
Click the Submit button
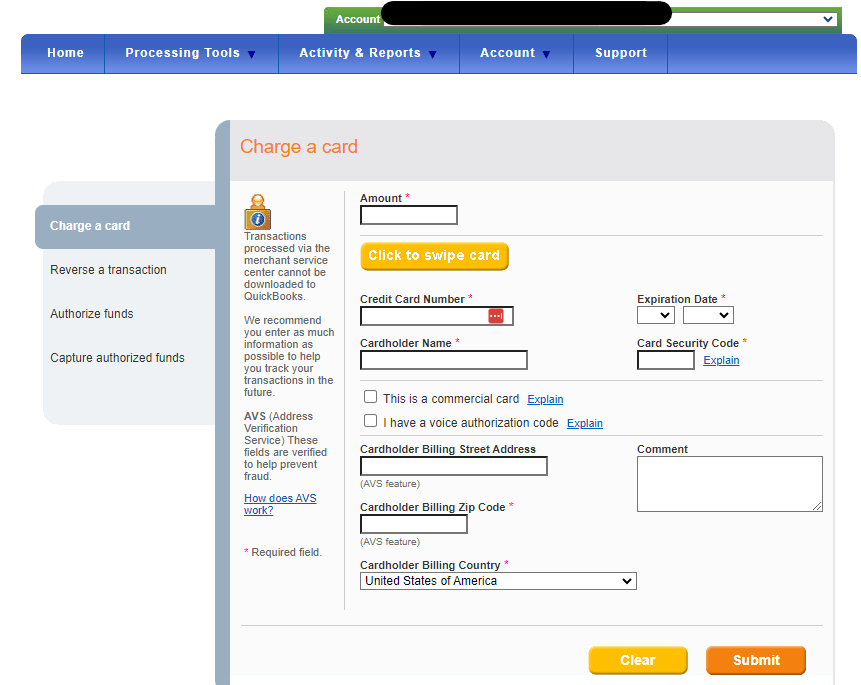tap(755, 660)
